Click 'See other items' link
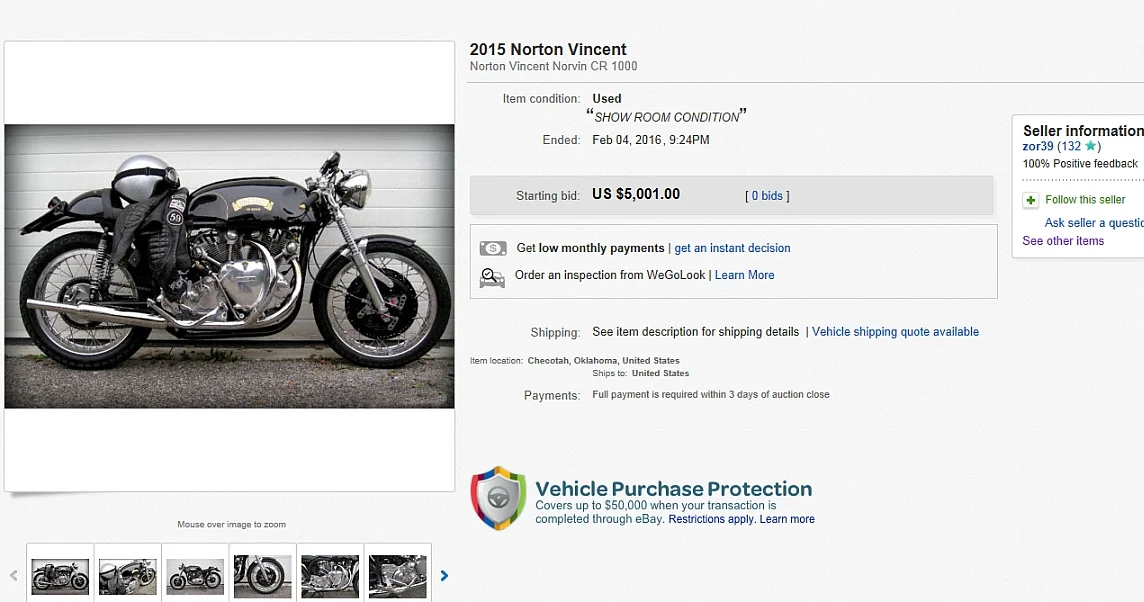This screenshot has height=602, width=1144. [x=1063, y=241]
